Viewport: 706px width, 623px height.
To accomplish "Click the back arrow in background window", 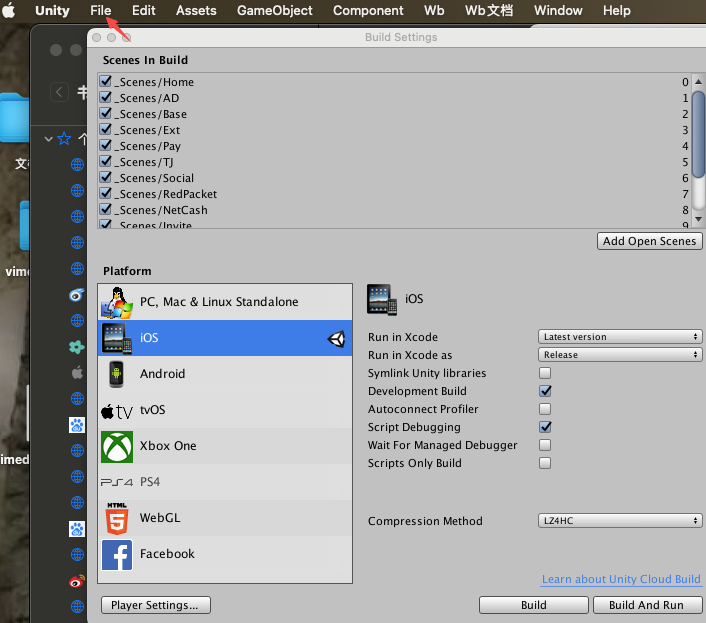I will coord(59,92).
